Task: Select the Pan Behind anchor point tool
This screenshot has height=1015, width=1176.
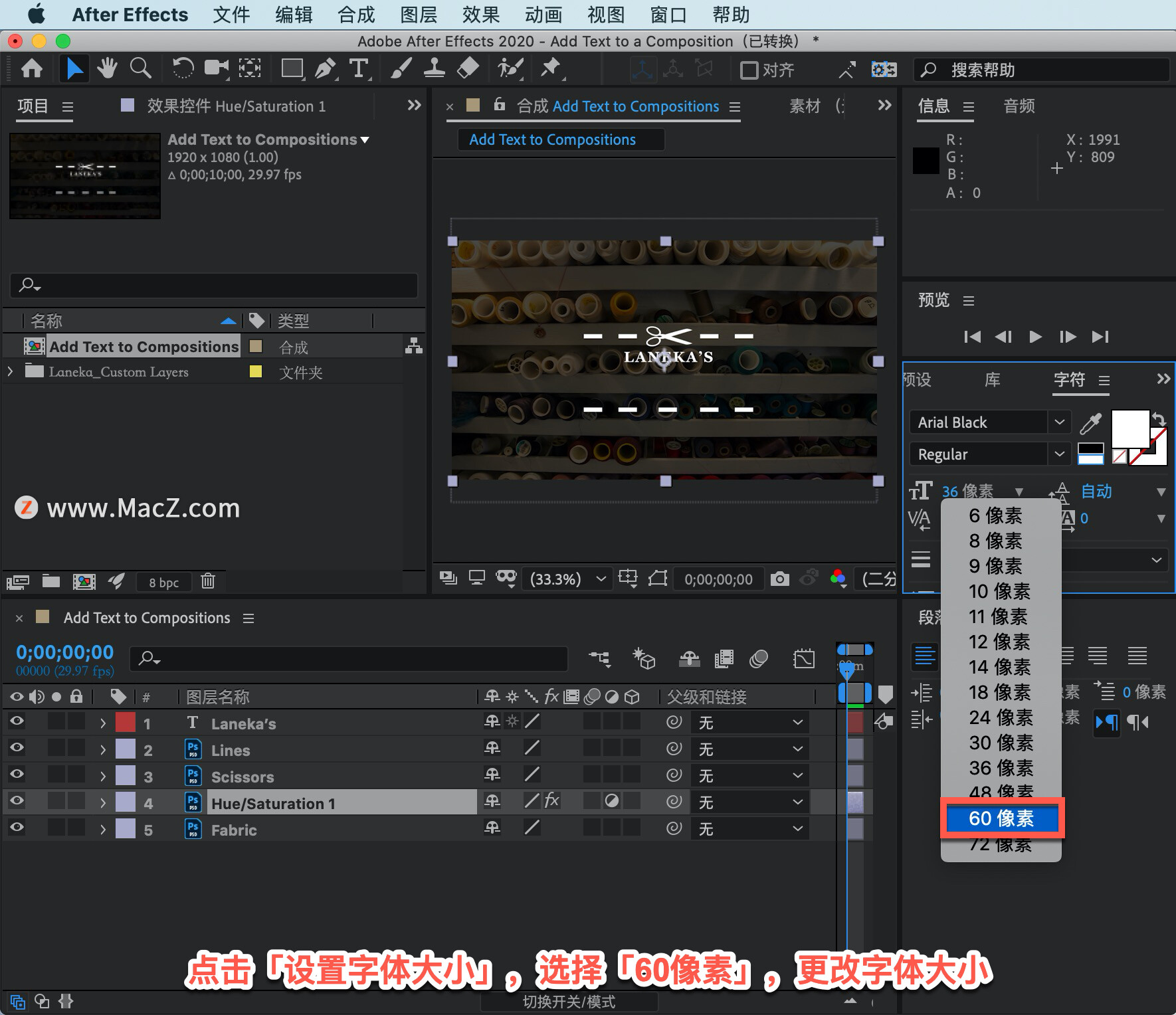Action: (x=250, y=68)
